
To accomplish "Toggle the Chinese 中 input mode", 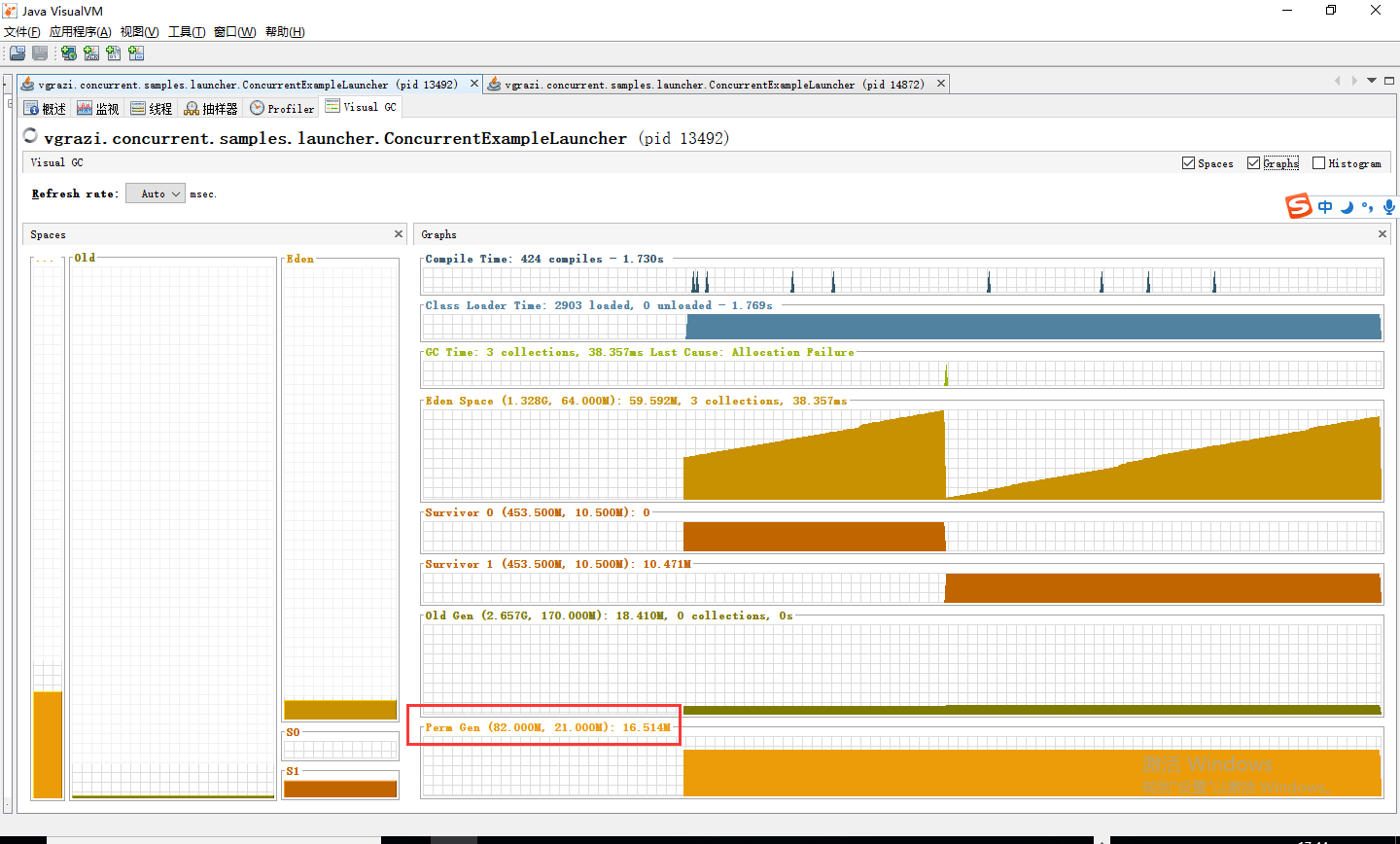I will click(1325, 207).
